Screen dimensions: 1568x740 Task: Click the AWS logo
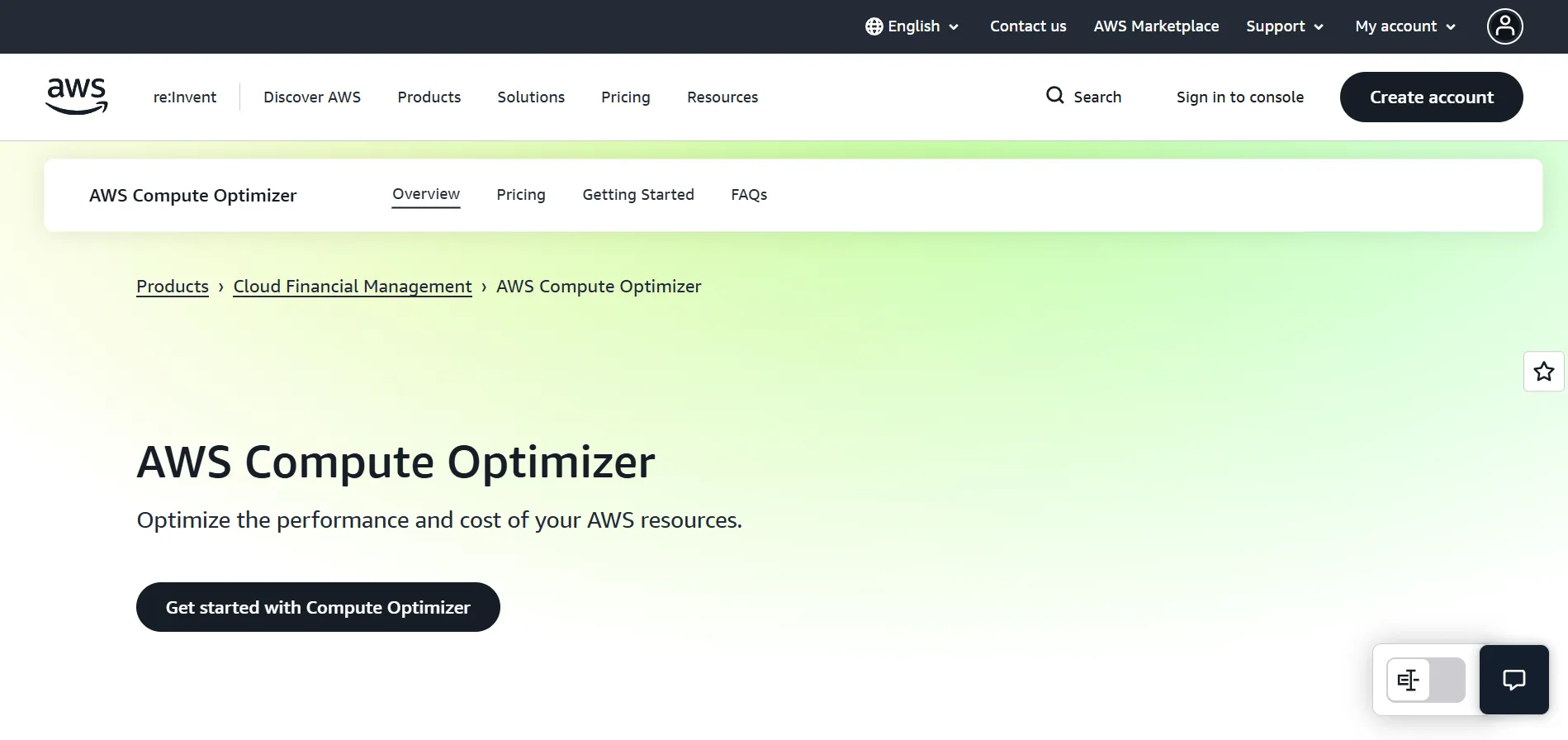[x=77, y=97]
